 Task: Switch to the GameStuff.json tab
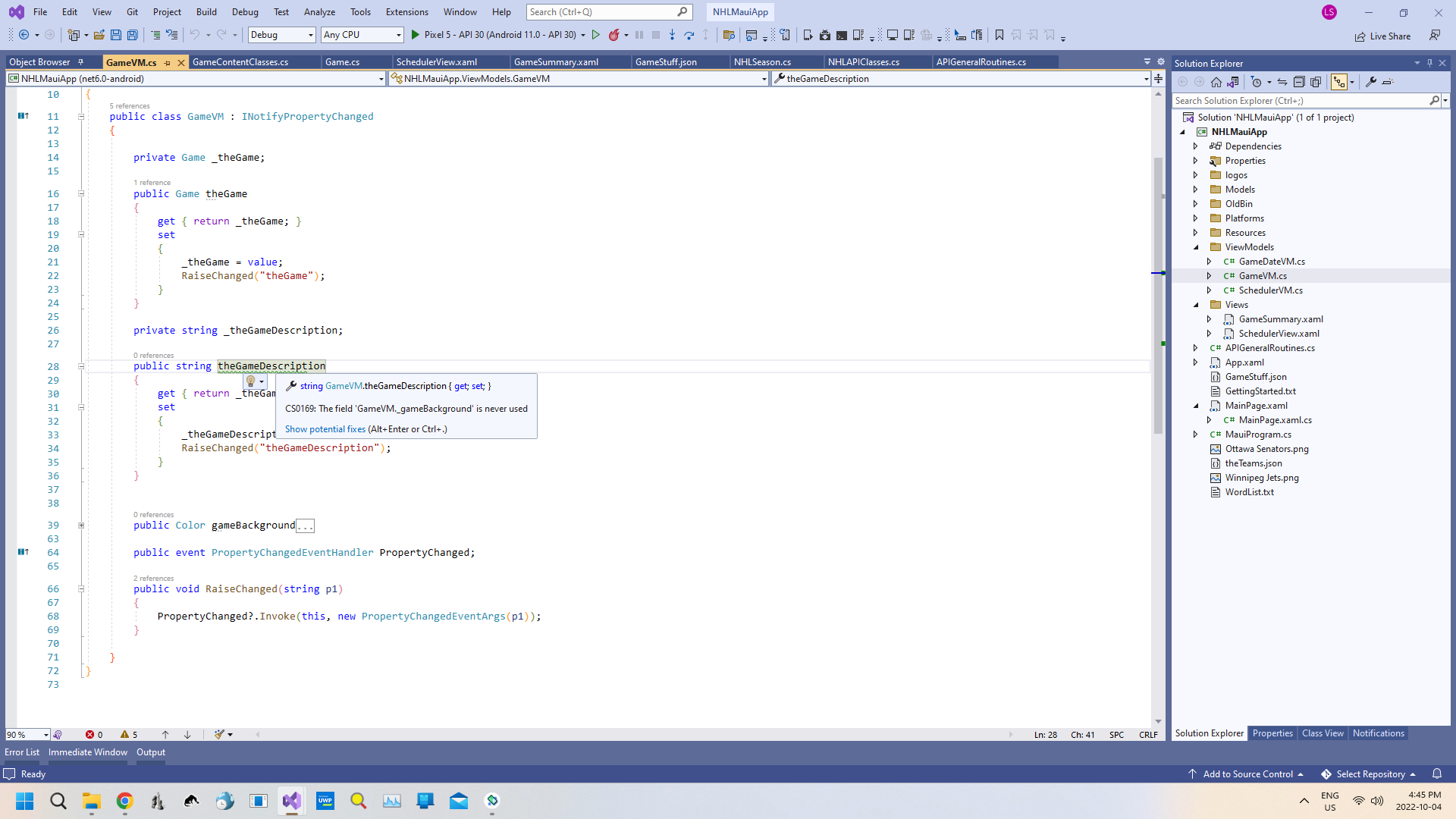coord(667,61)
